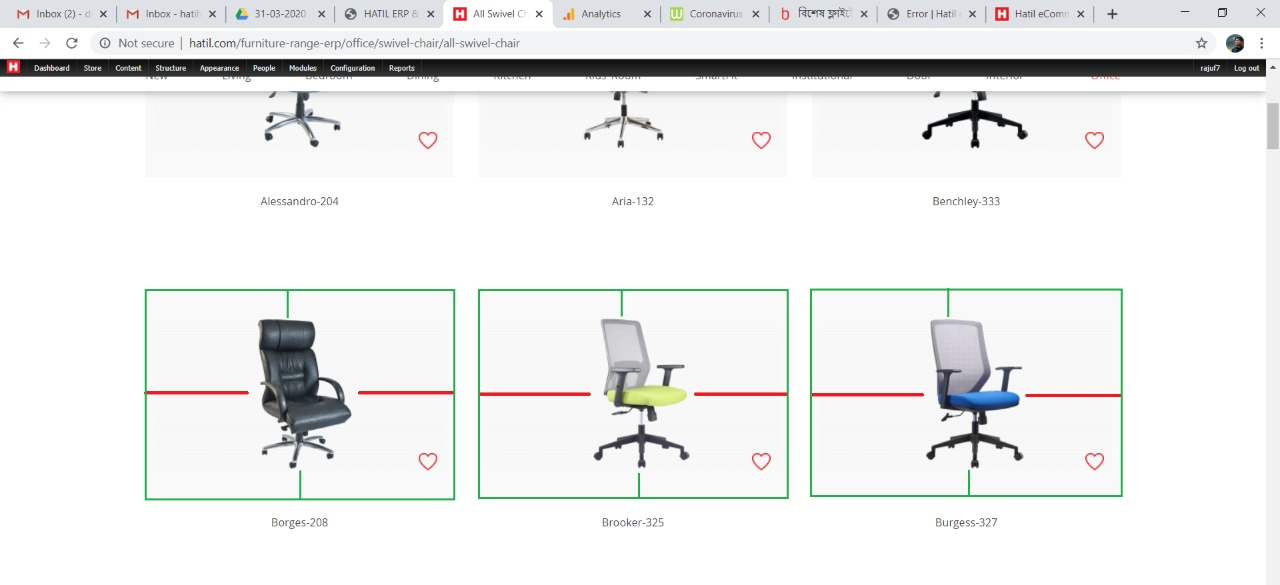The height and width of the screenshot is (585, 1280).
Task: Switch to the HATIL ERP tab
Action: pos(387,14)
